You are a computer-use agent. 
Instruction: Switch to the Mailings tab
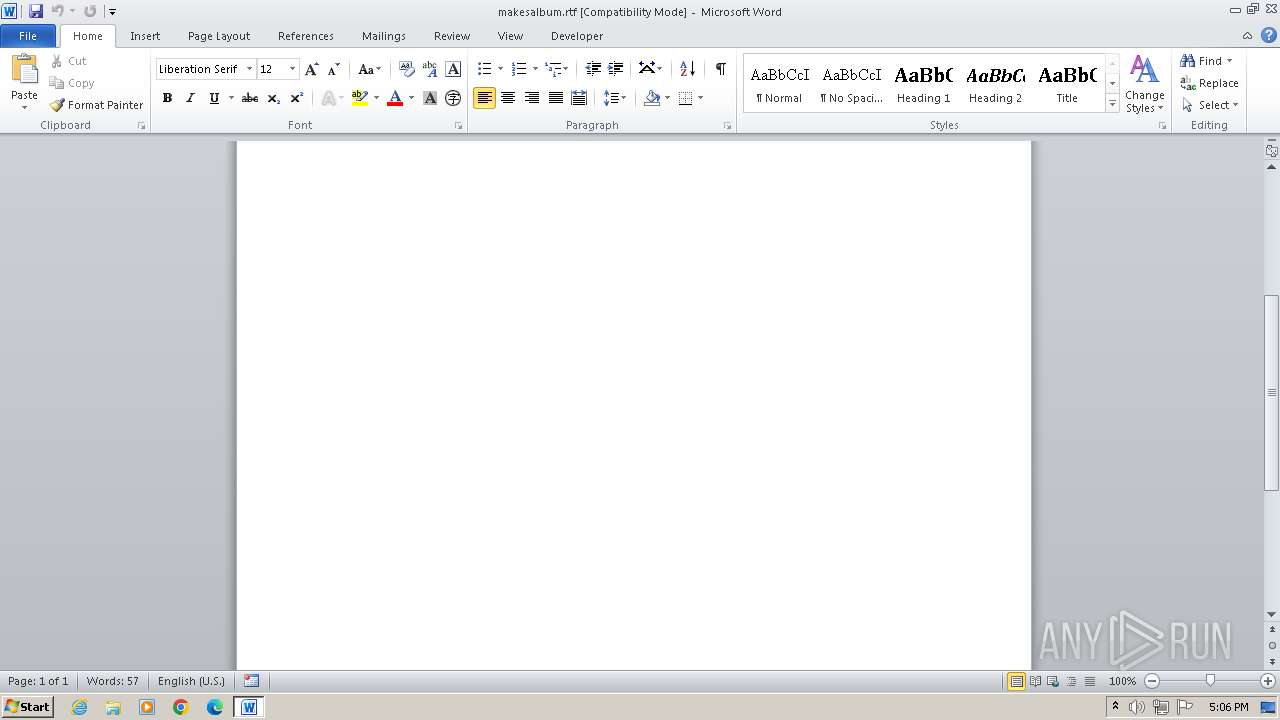coord(384,36)
